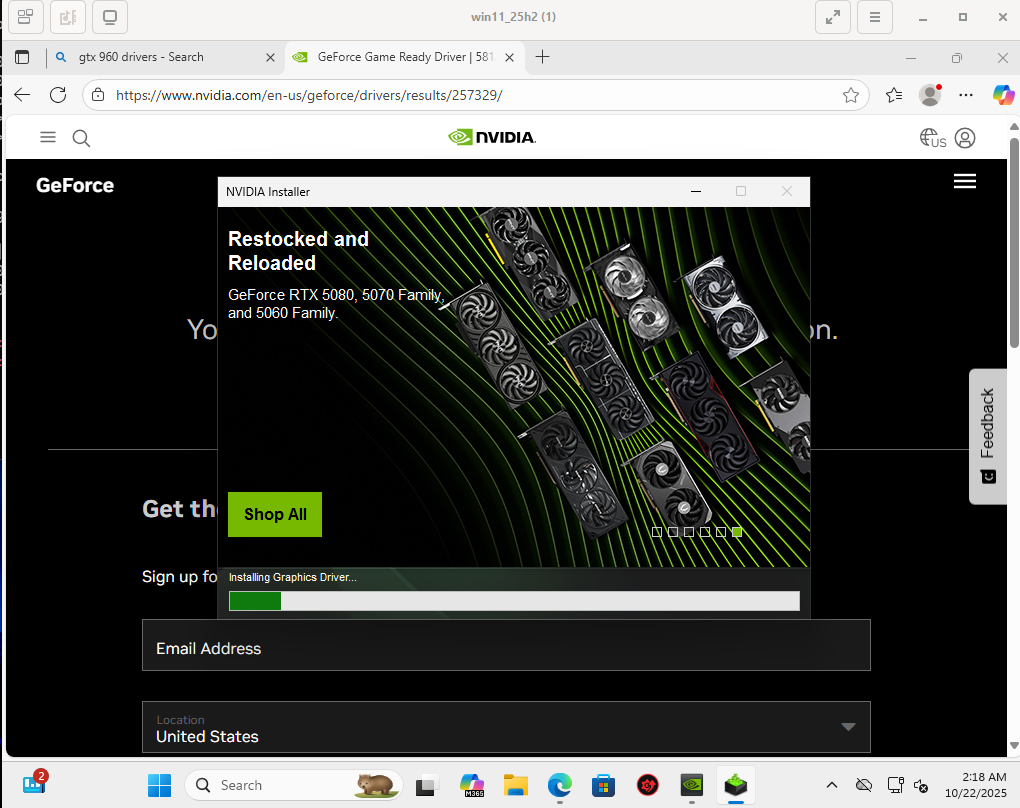Image resolution: width=1020 pixels, height=808 pixels.
Task: Refresh the page in Edge
Action: (58, 95)
